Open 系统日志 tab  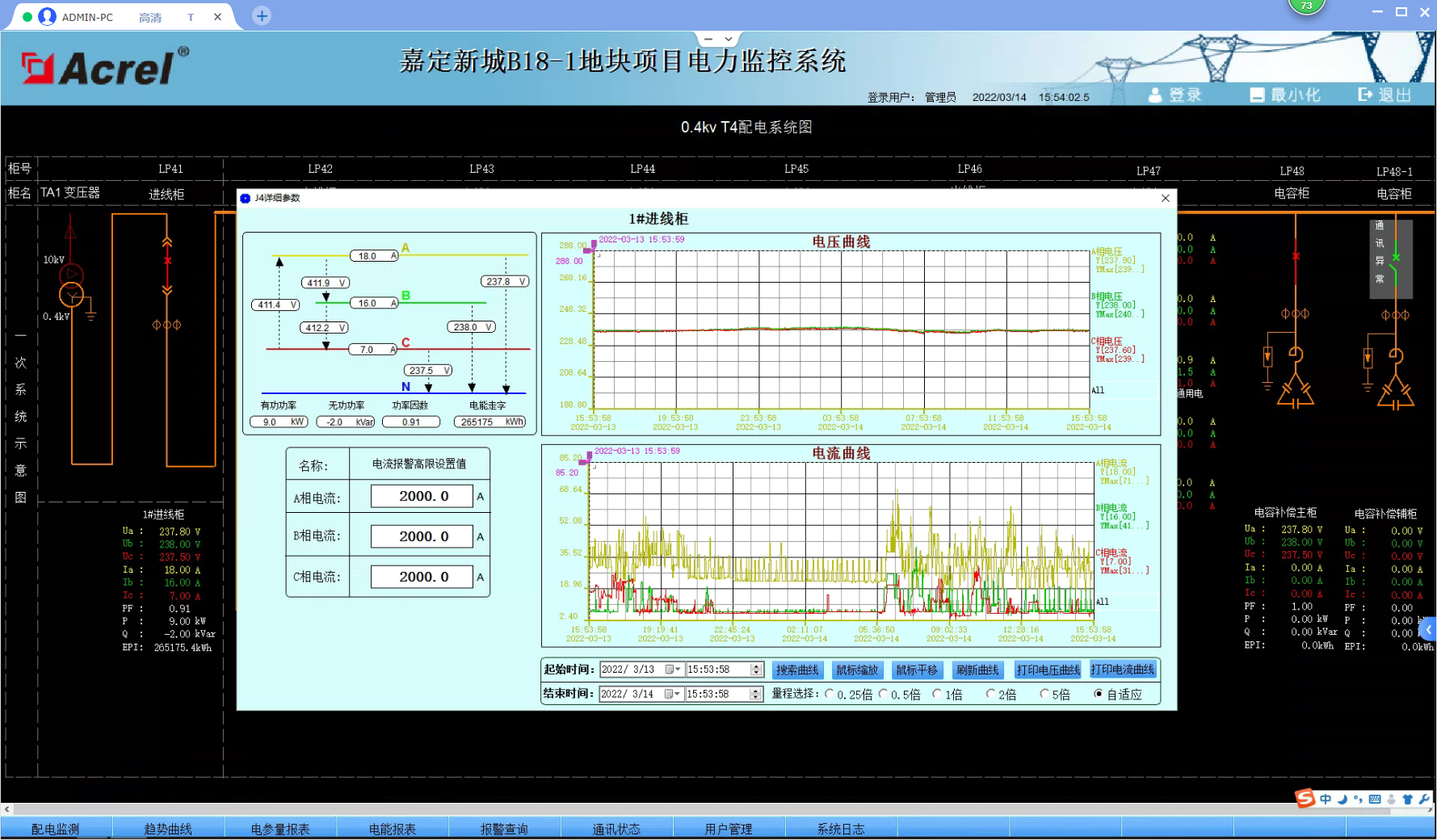coord(841,829)
